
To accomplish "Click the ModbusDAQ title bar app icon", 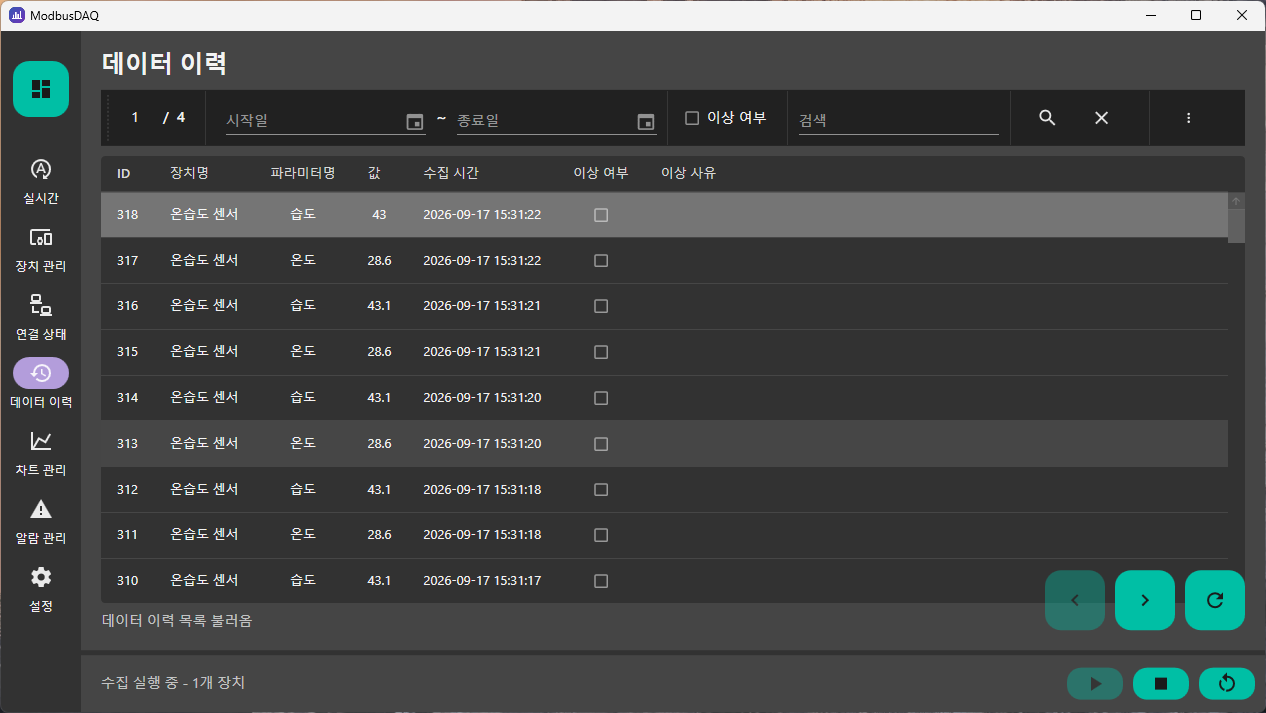I will point(16,15).
